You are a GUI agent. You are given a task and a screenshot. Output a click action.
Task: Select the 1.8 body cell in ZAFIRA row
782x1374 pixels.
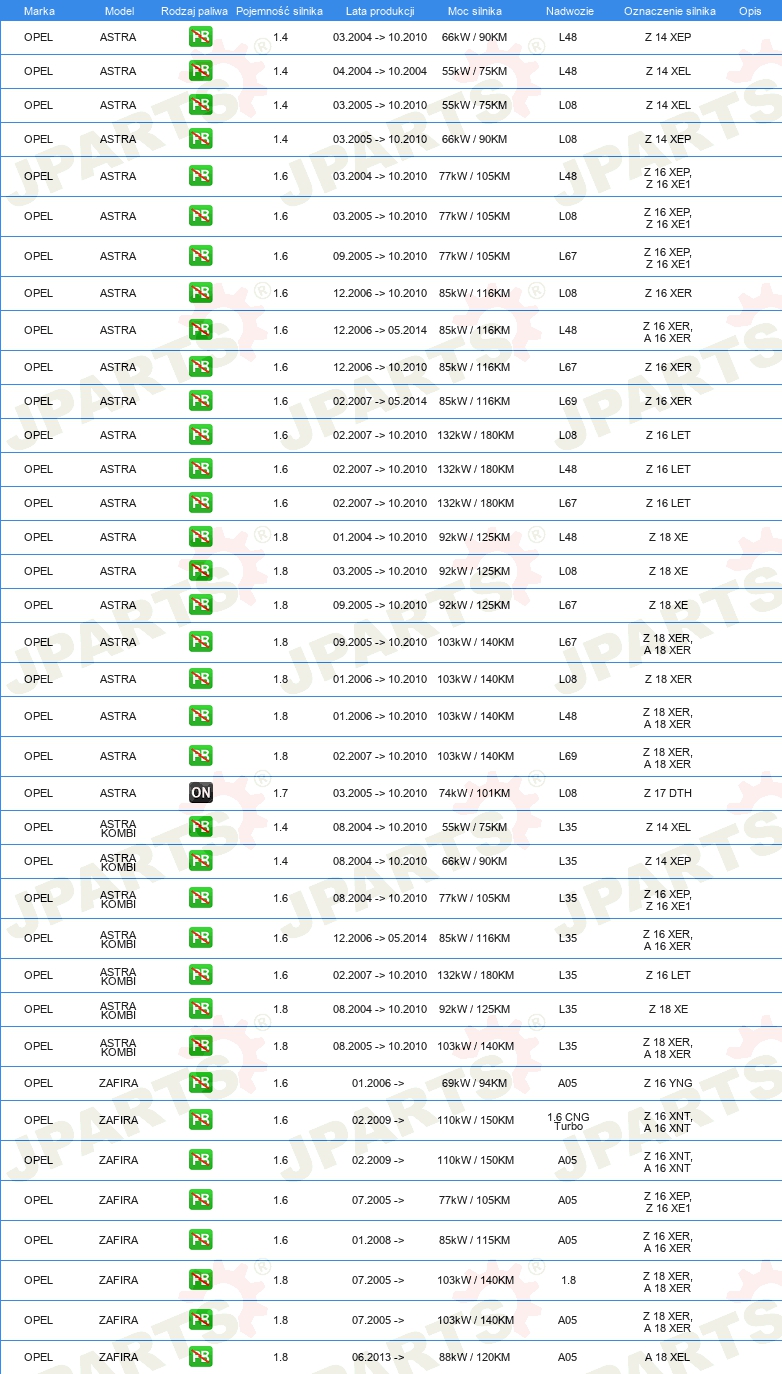point(568,1280)
